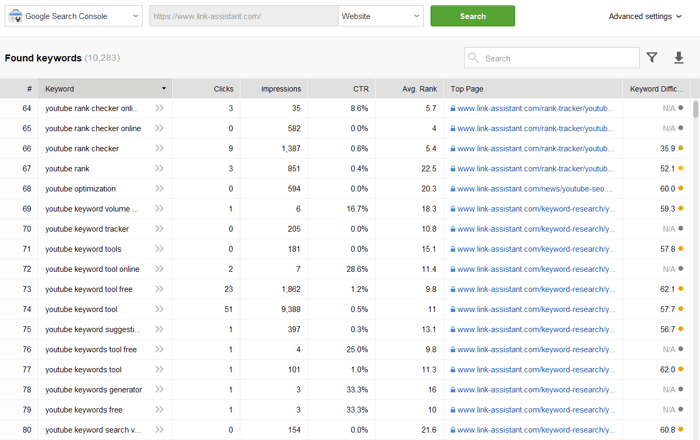Open top page link in row 80

536,430
